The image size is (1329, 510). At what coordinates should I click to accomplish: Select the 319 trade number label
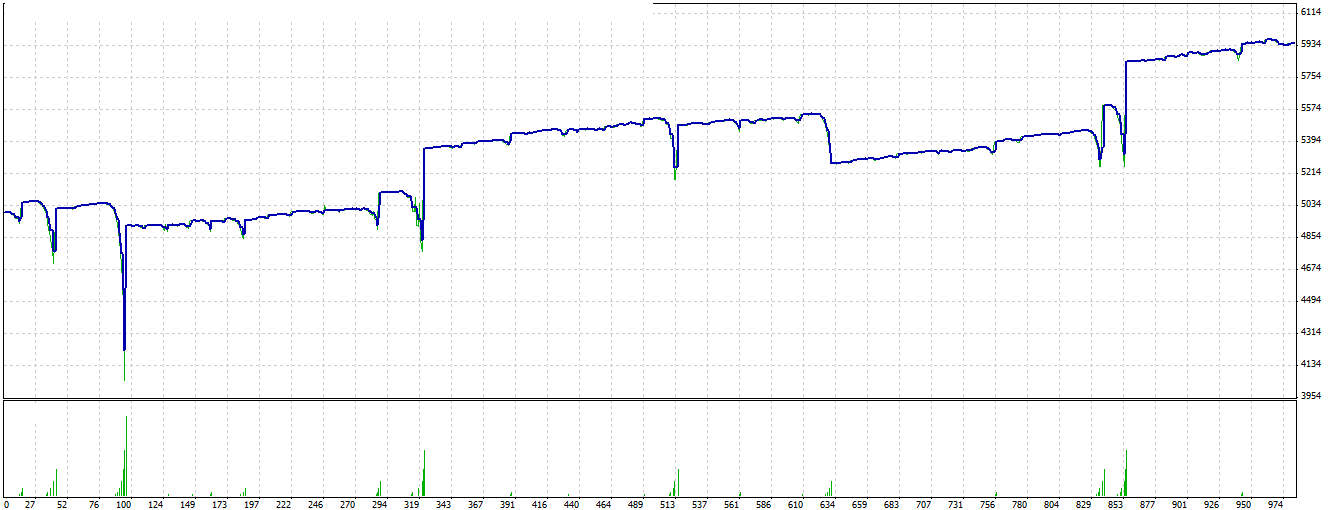(x=411, y=504)
